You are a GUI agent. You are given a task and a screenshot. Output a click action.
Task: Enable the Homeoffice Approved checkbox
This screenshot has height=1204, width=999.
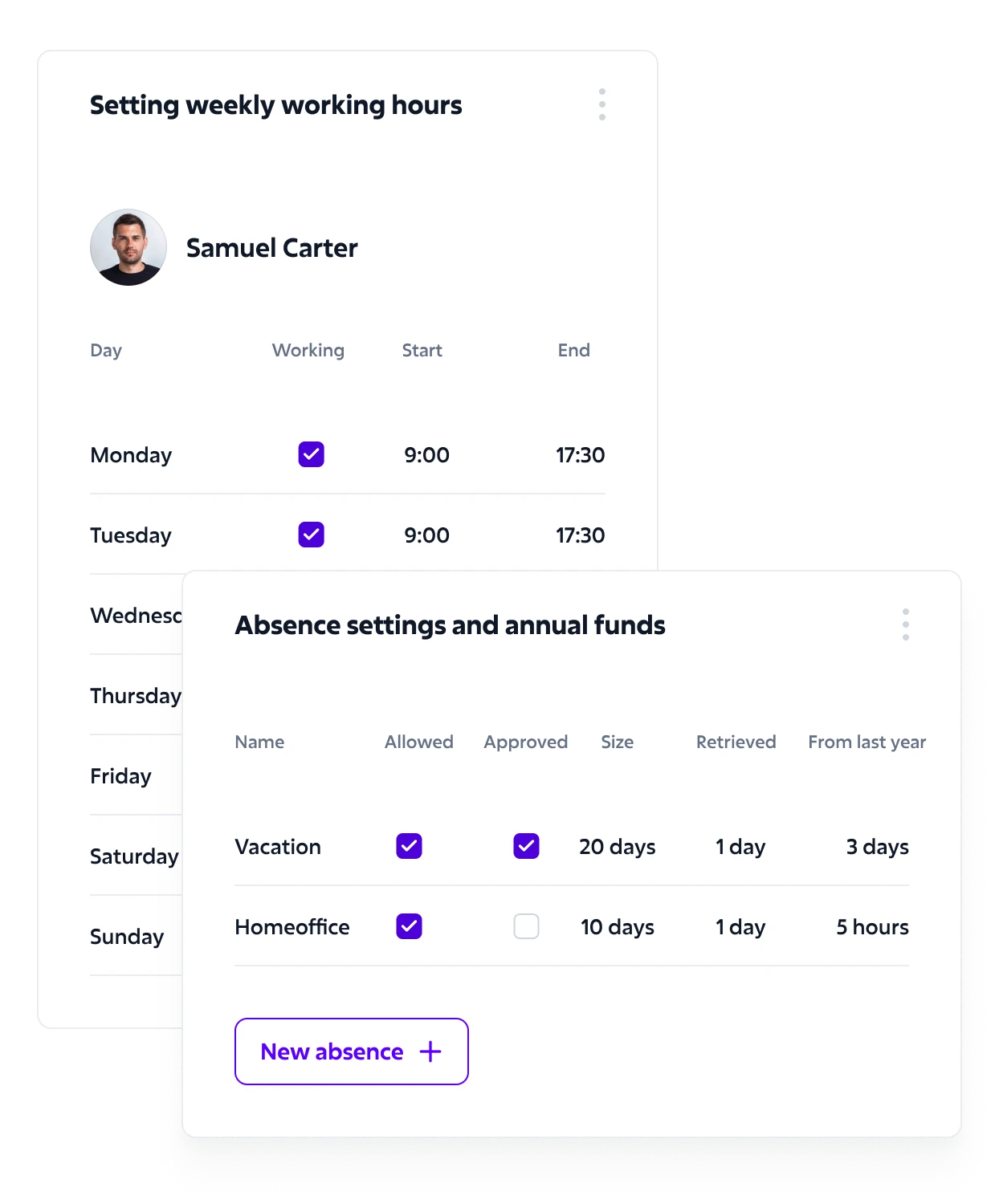[527, 926]
